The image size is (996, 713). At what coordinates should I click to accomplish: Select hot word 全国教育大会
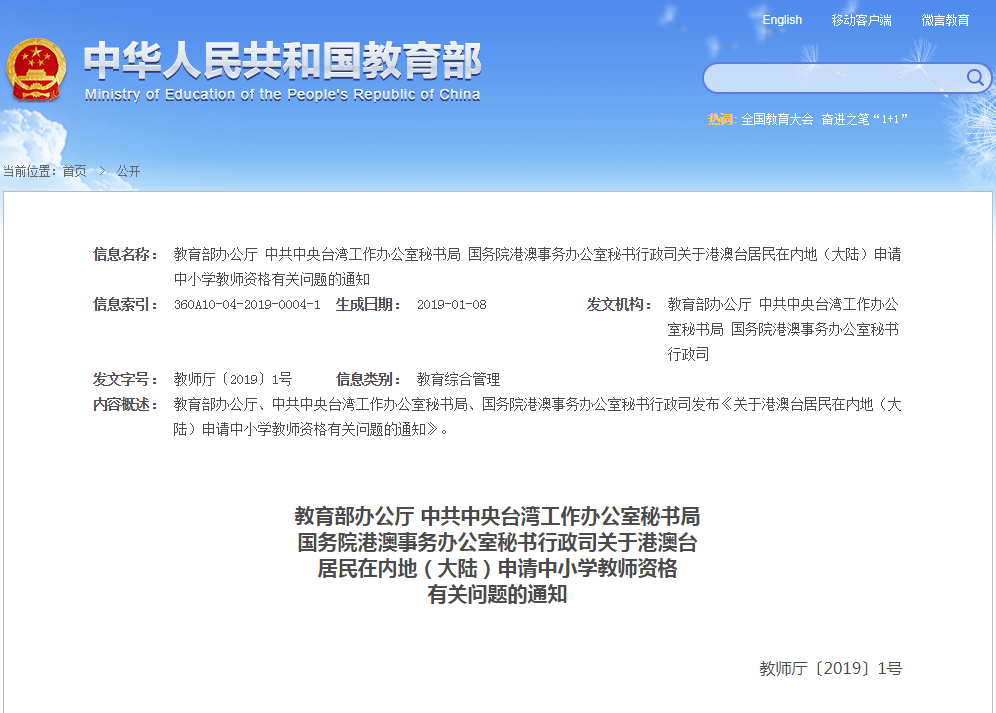[777, 119]
